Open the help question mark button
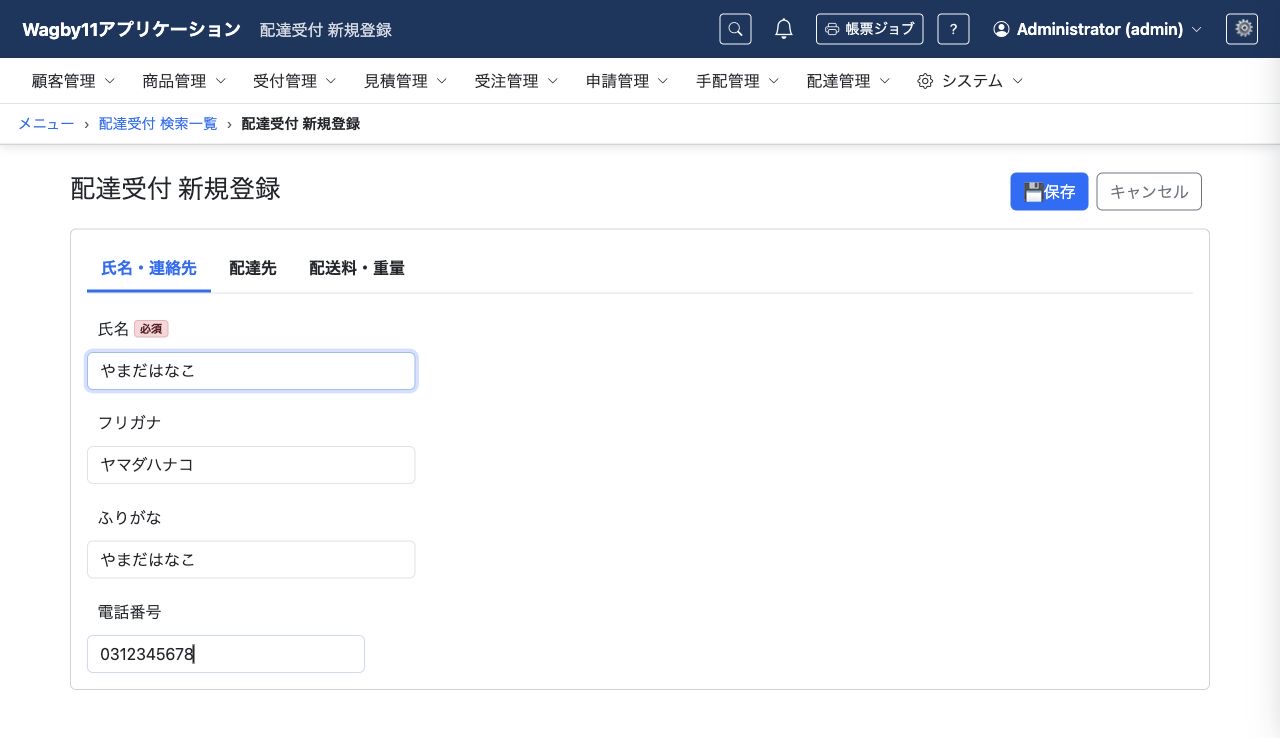Viewport: 1280px width, 738px height. click(x=953, y=29)
